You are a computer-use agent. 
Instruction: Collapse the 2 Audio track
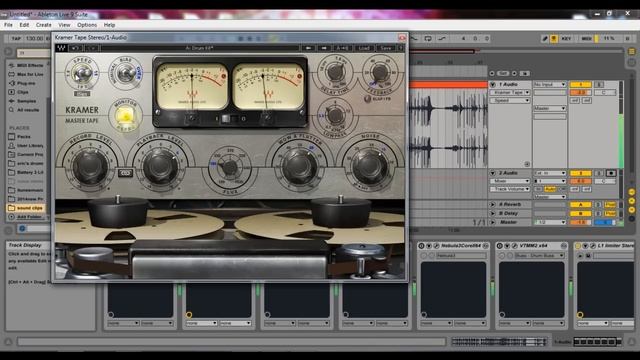point(493,173)
